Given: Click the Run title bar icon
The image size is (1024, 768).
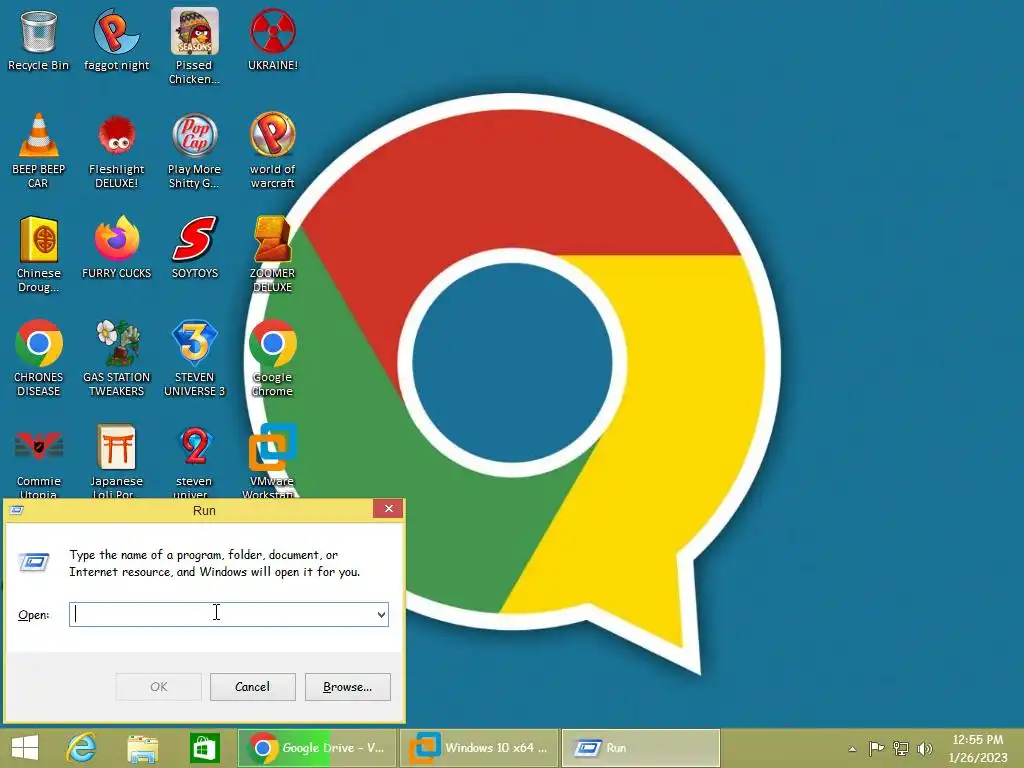Looking at the screenshot, I should pyautogui.click(x=17, y=510).
